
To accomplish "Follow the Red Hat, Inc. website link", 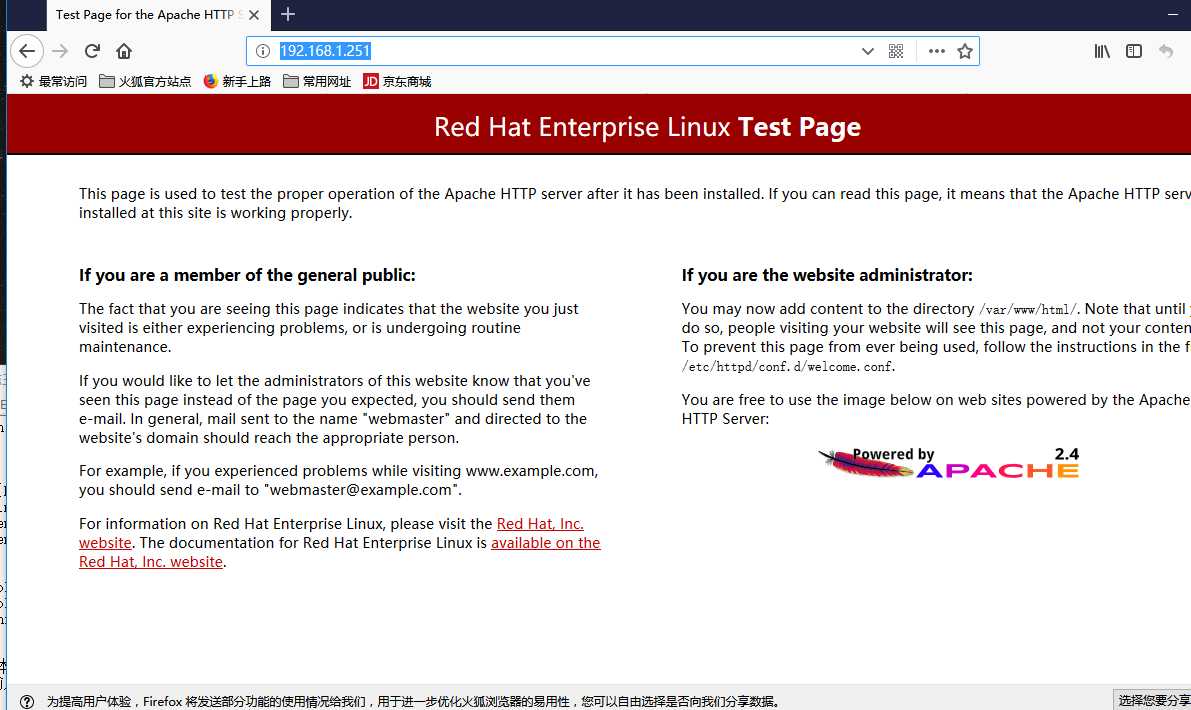I will click(540, 524).
